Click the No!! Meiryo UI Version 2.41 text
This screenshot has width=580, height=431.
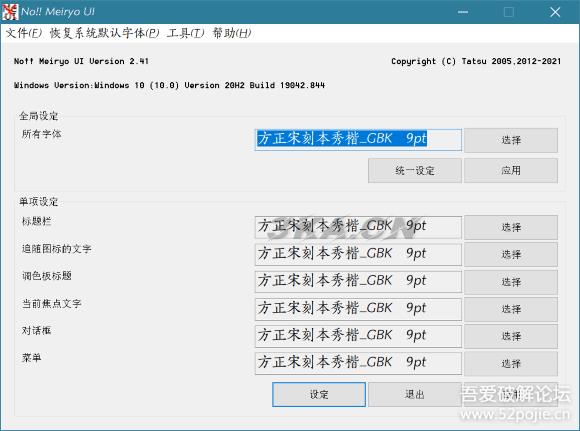81,61
